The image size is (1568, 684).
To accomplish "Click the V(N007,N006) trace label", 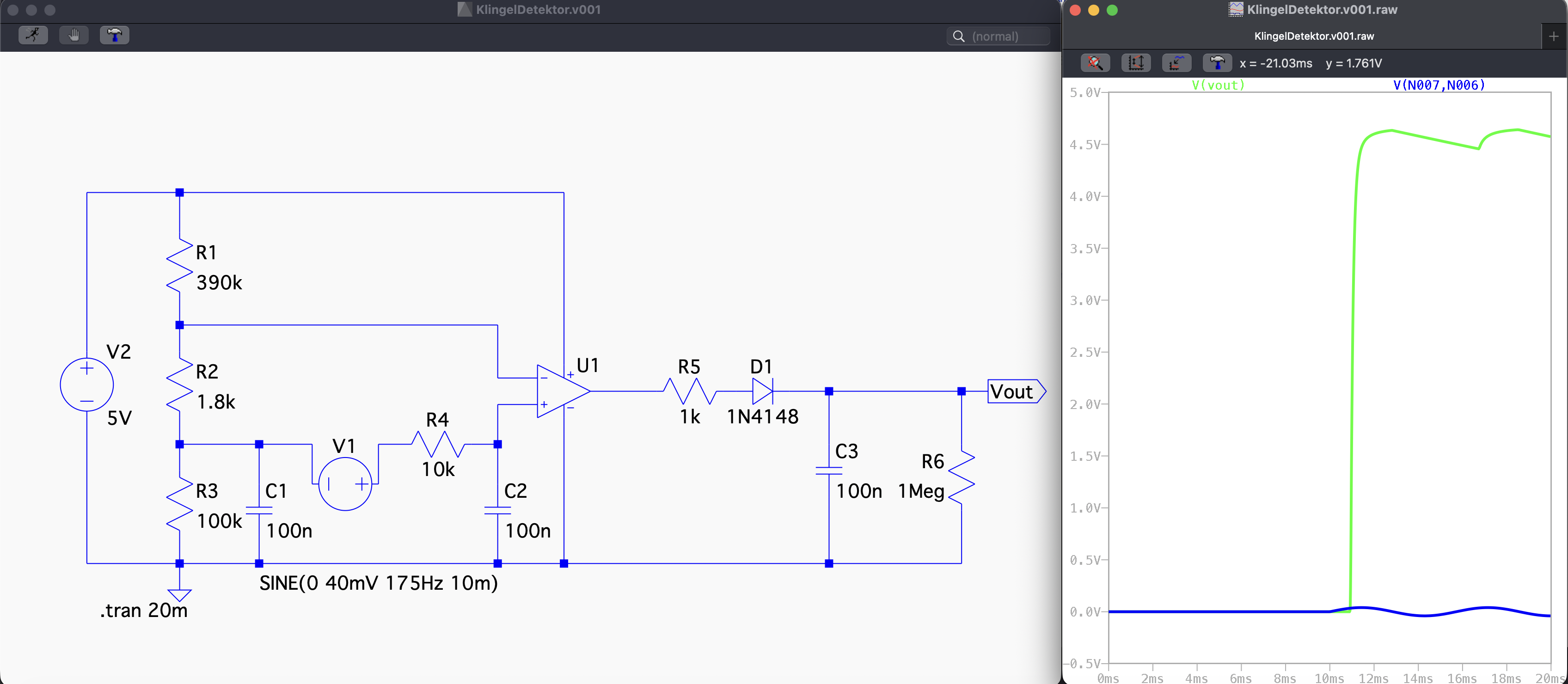I will pos(1439,85).
